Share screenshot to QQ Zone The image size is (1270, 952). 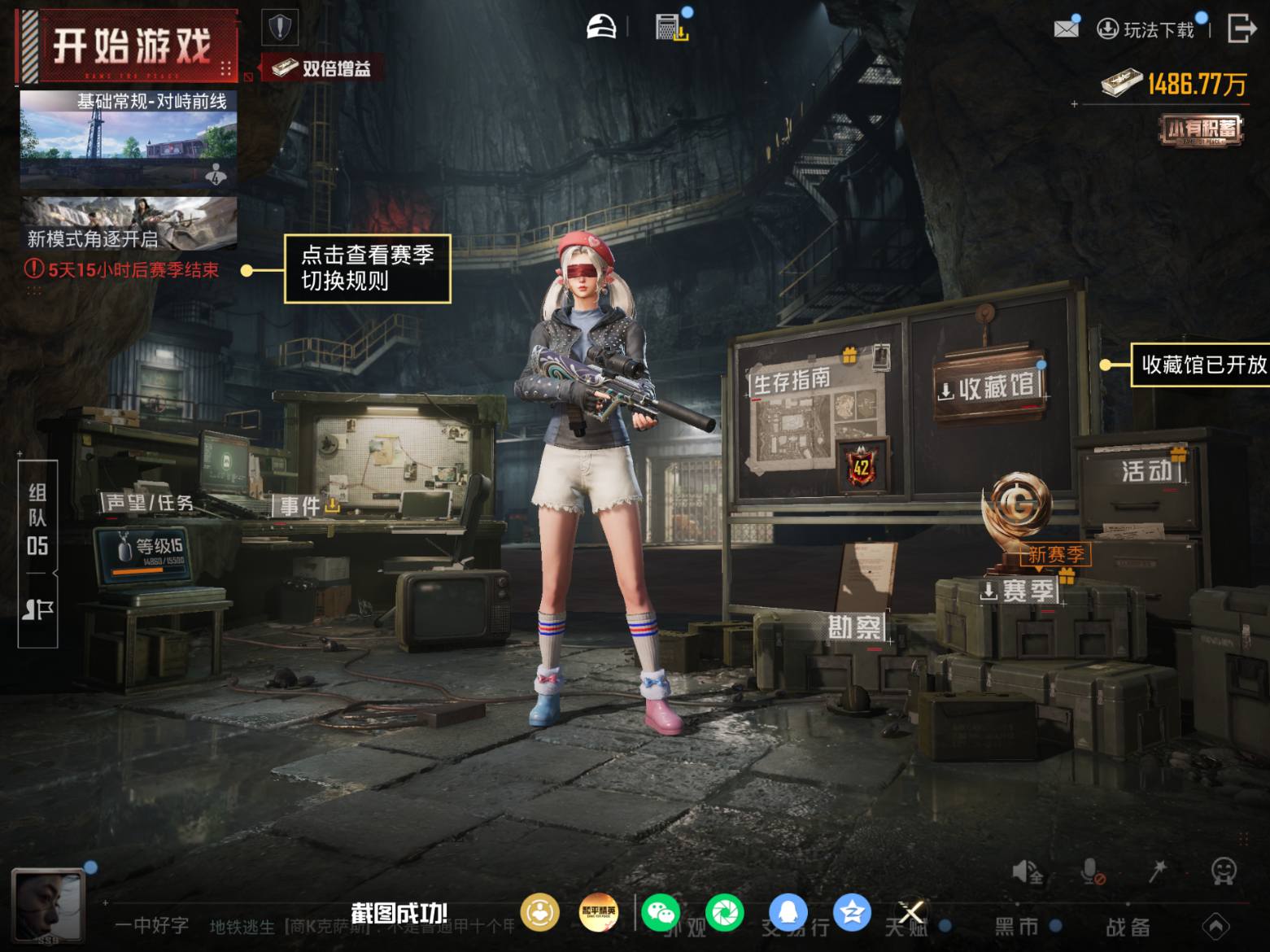pos(852,913)
